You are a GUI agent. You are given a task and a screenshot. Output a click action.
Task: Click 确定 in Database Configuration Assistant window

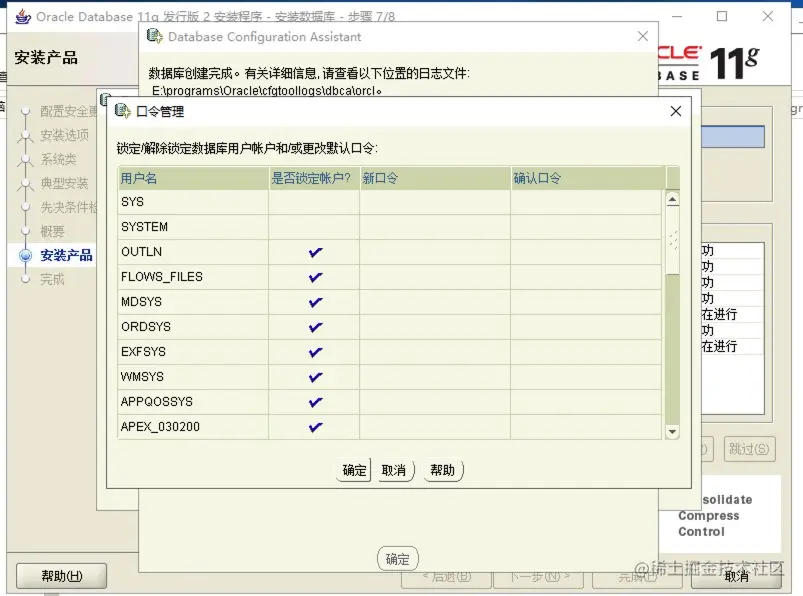point(397,559)
